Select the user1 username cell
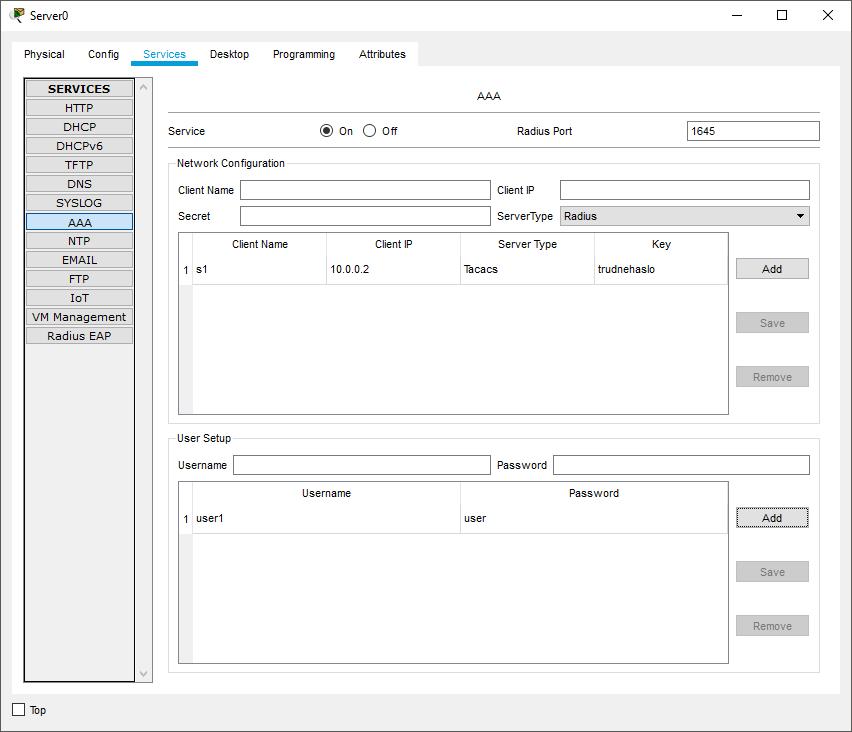 (x=326, y=518)
